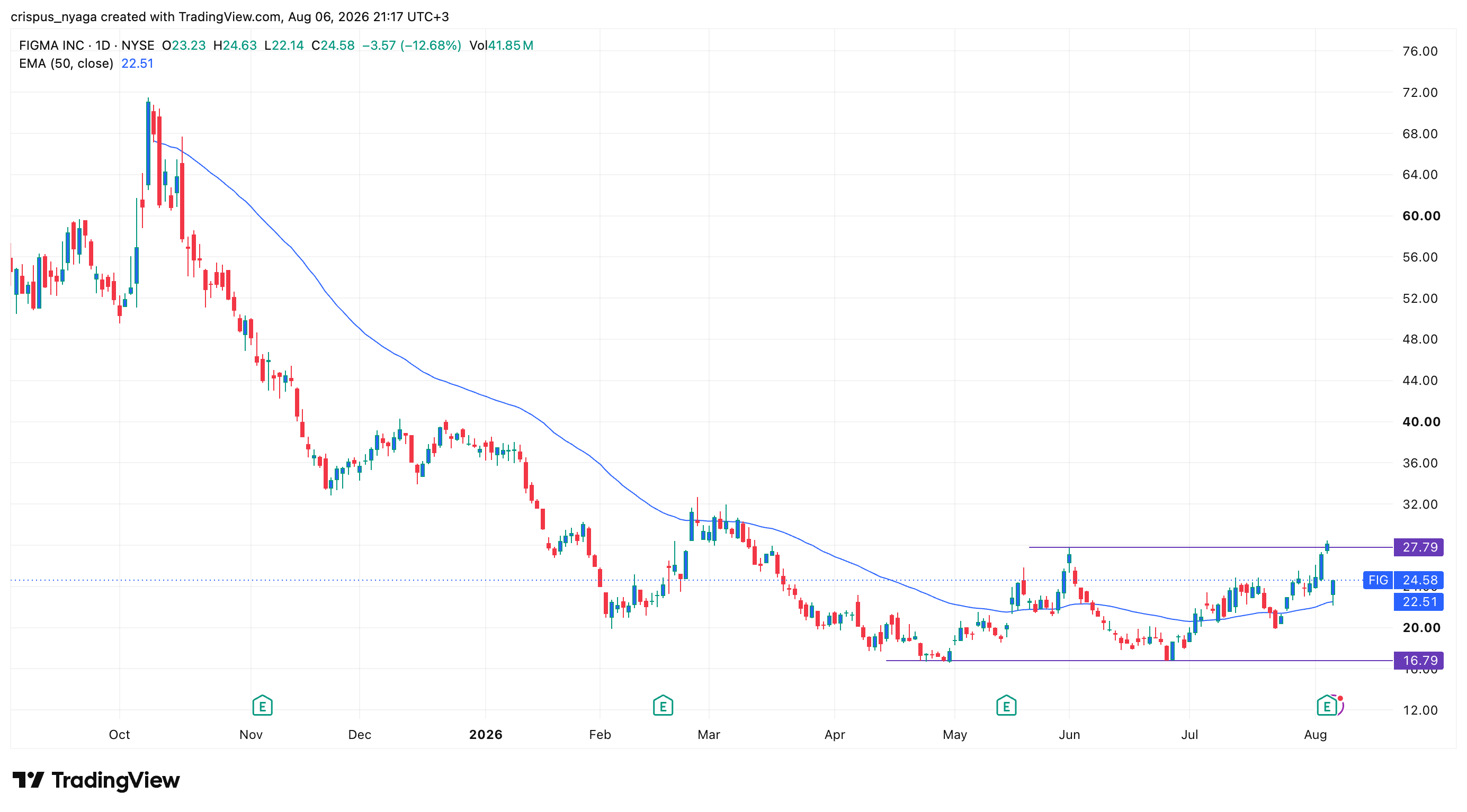Image resolution: width=1467 pixels, height=812 pixels.
Task: Click the close value C24.58 in the legend
Action: (x=333, y=46)
